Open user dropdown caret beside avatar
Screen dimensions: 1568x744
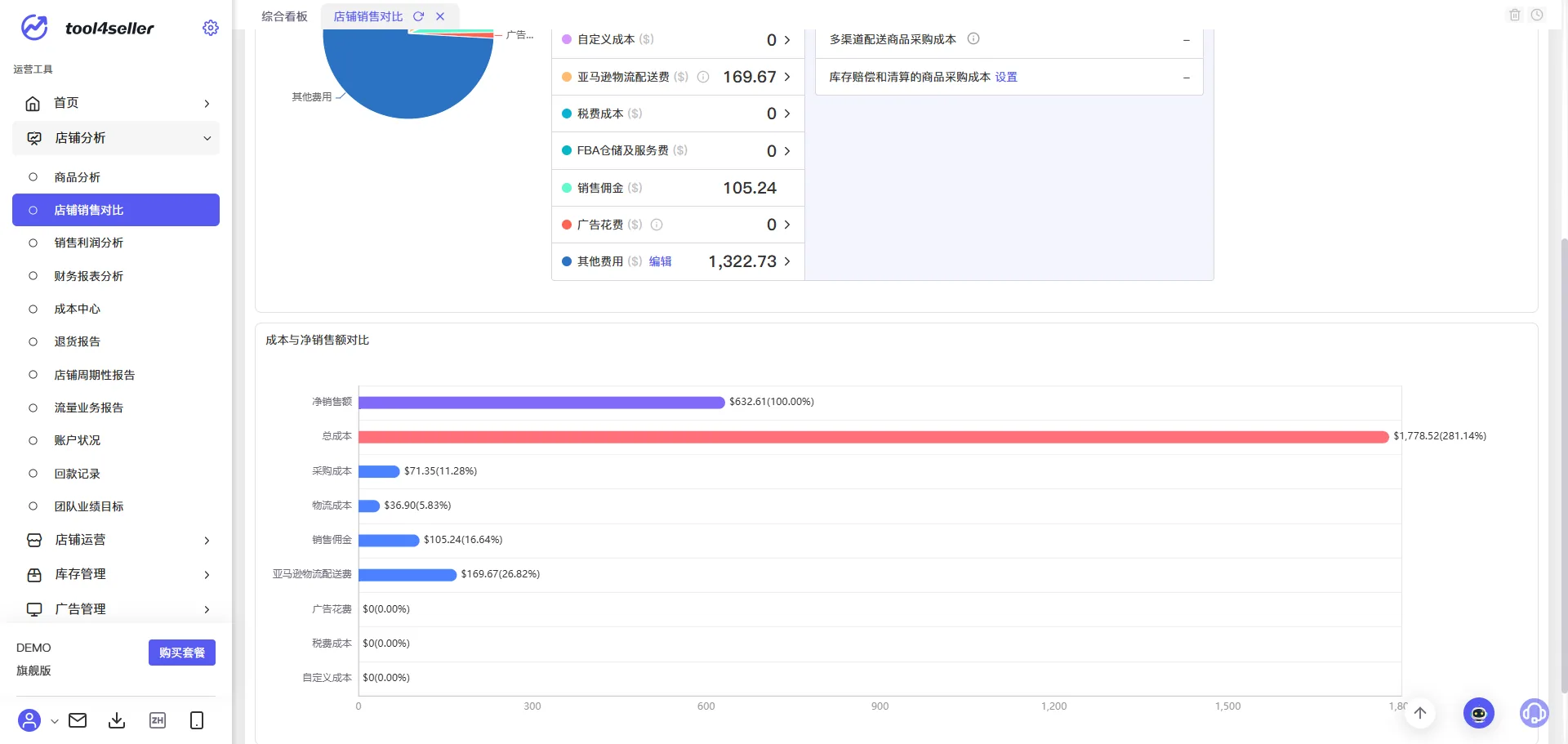[55, 721]
